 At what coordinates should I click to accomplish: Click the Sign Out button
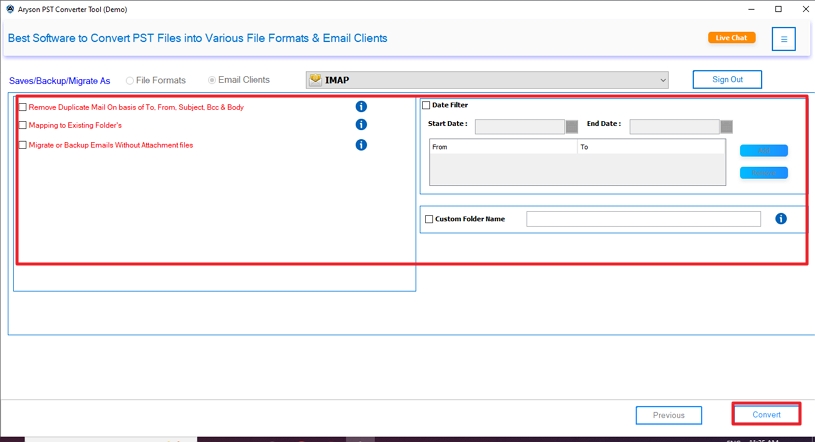point(727,80)
